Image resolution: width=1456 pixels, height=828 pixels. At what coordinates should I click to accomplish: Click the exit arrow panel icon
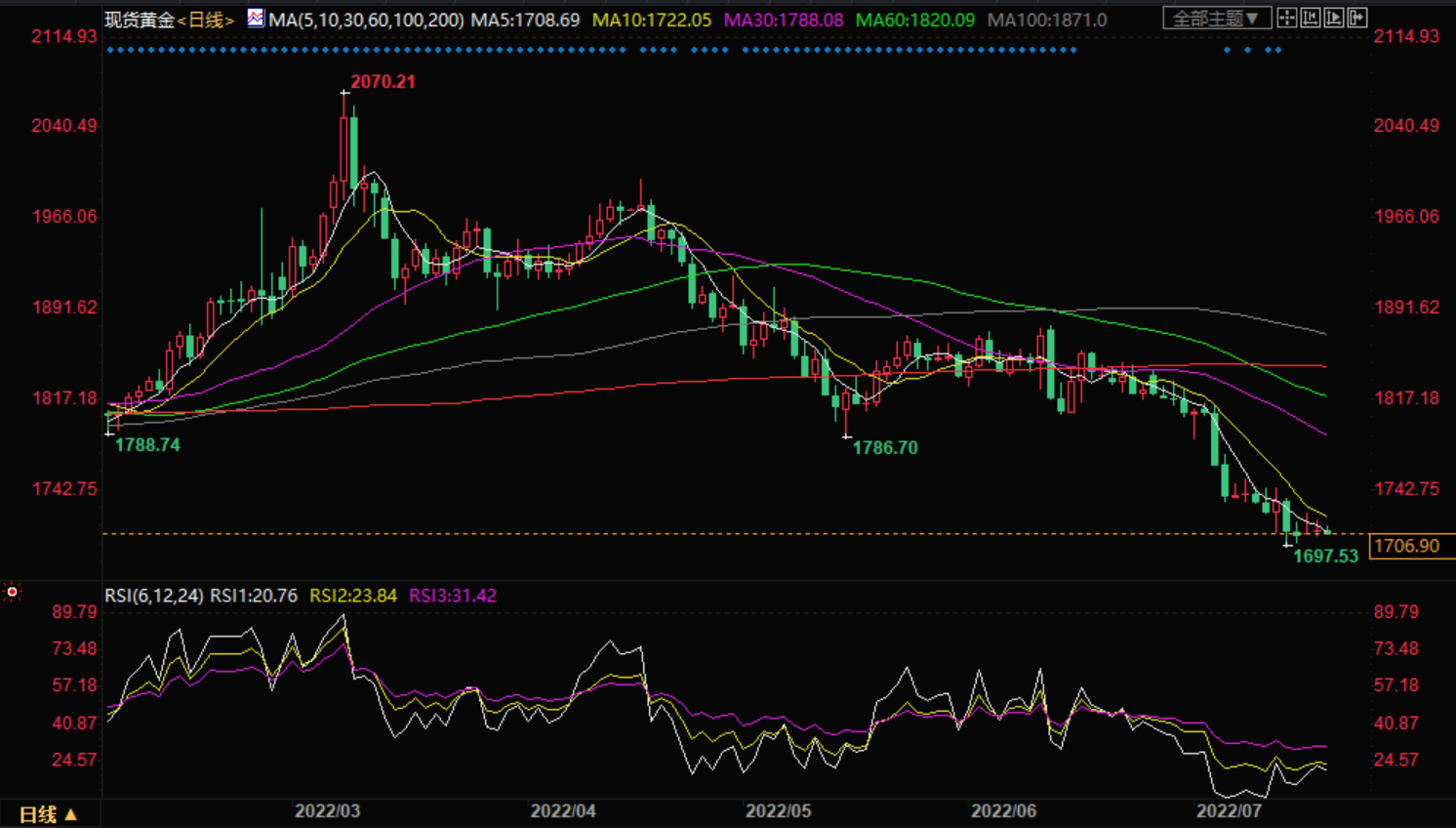pyautogui.click(x=1356, y=18)
